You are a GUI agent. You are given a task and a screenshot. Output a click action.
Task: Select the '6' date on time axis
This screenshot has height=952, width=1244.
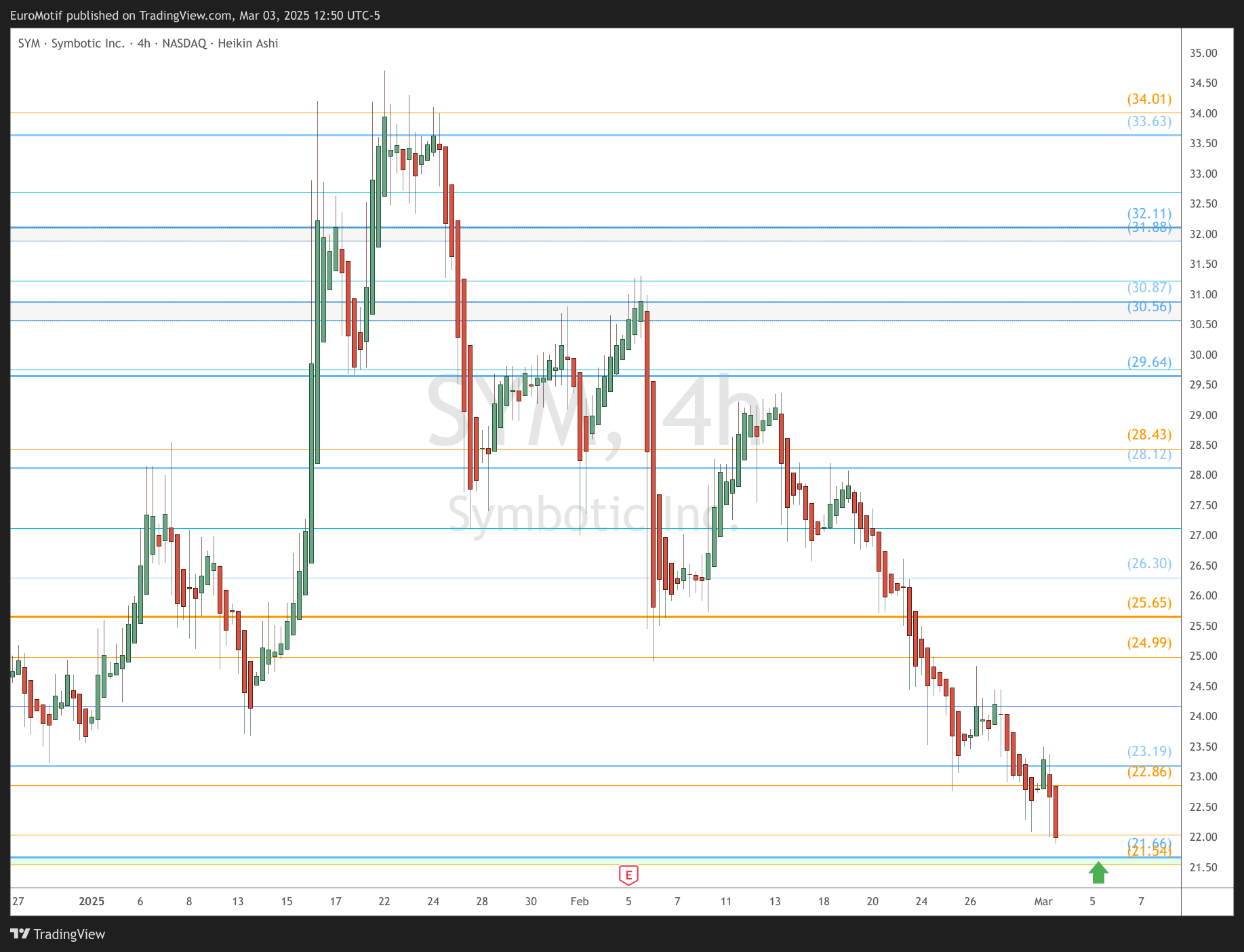pyautogui.click(x=140, y=901)
